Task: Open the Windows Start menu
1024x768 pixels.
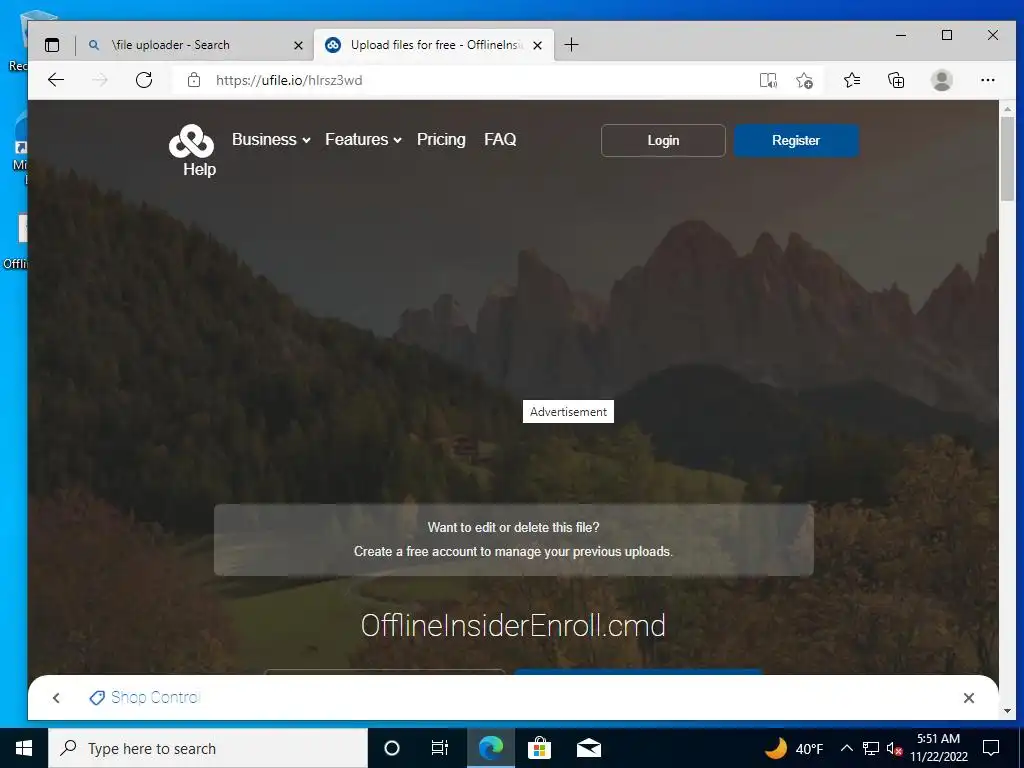Action: pos(24,748)
